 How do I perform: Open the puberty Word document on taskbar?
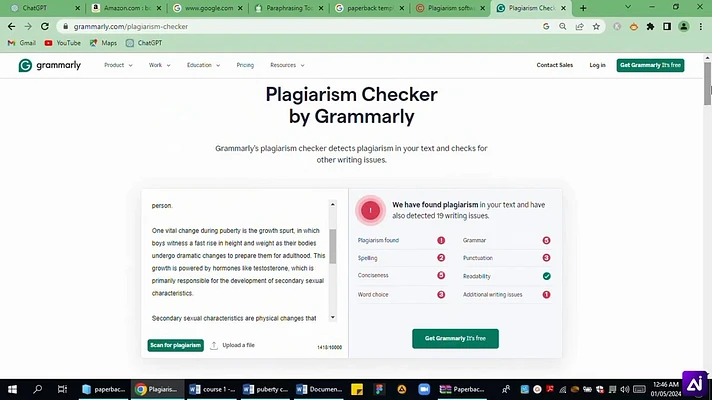pos(266,389)
